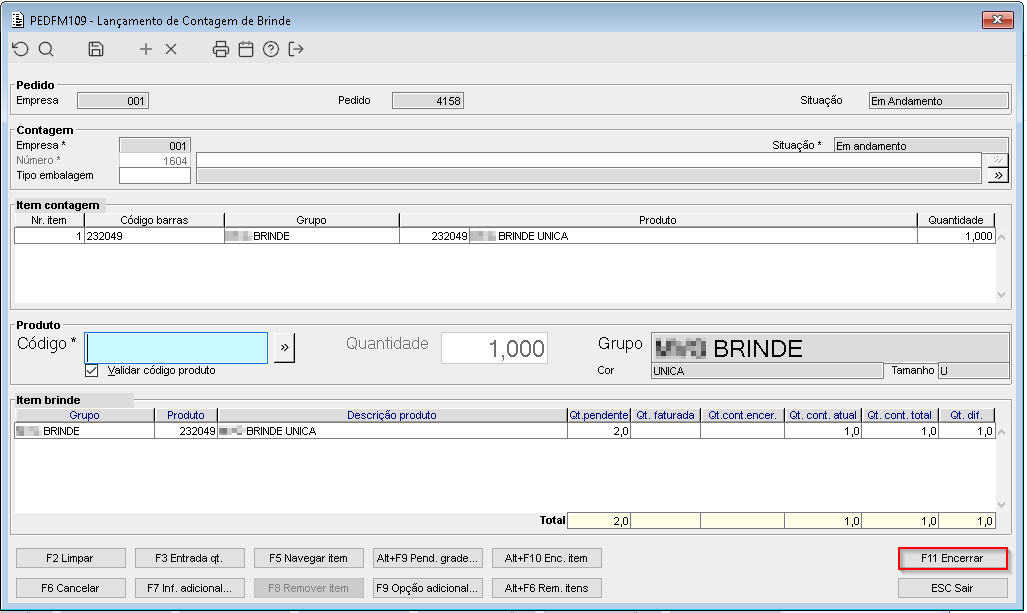Open F7 Inf. adicional... button
This screenshot has width=1027, height=613.
tap(189, 588)
